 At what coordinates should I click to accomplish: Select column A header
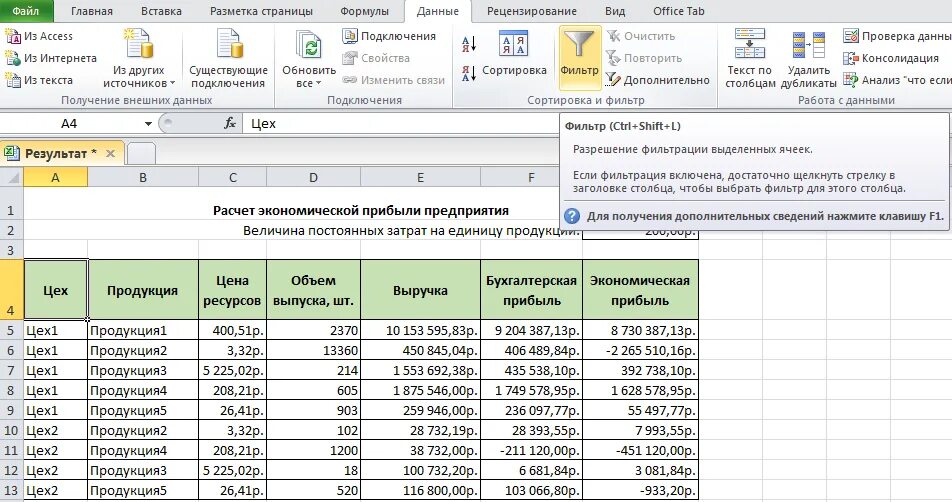click(x=56, y=177)
